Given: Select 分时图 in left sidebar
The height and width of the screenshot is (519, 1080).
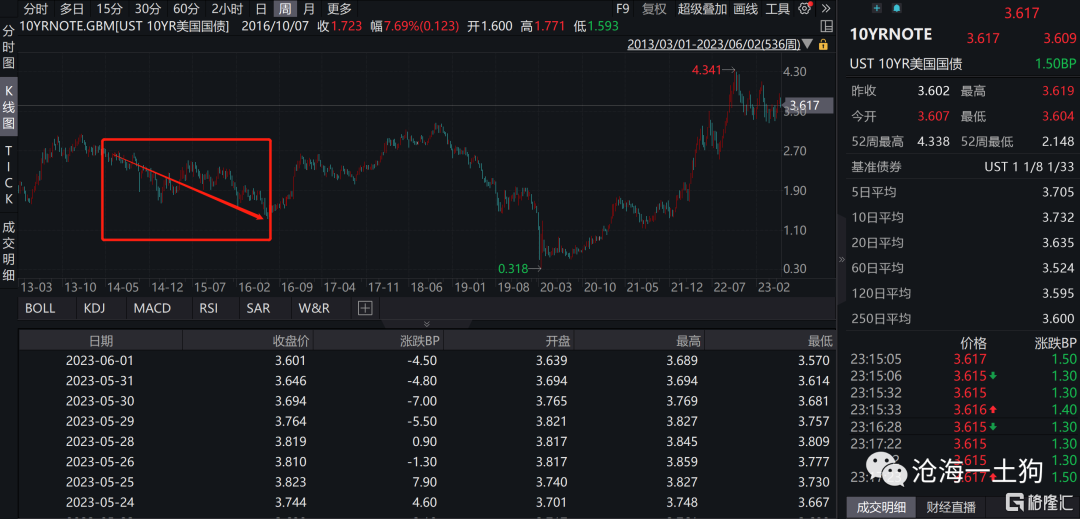Looking at the screenshot, I should [9, 47].
